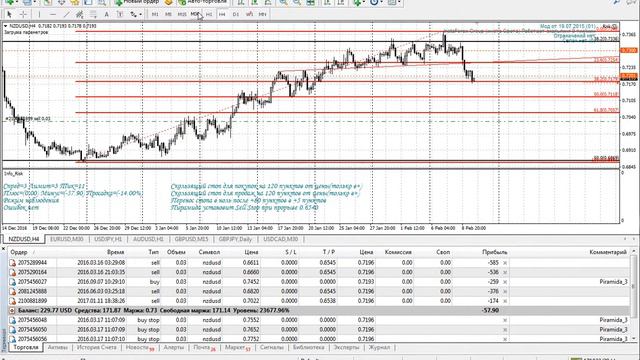Switch to the AUDUSD,H1 chart tab
Viewport: 640px width, 360px height.
click(x=148, y=239)
